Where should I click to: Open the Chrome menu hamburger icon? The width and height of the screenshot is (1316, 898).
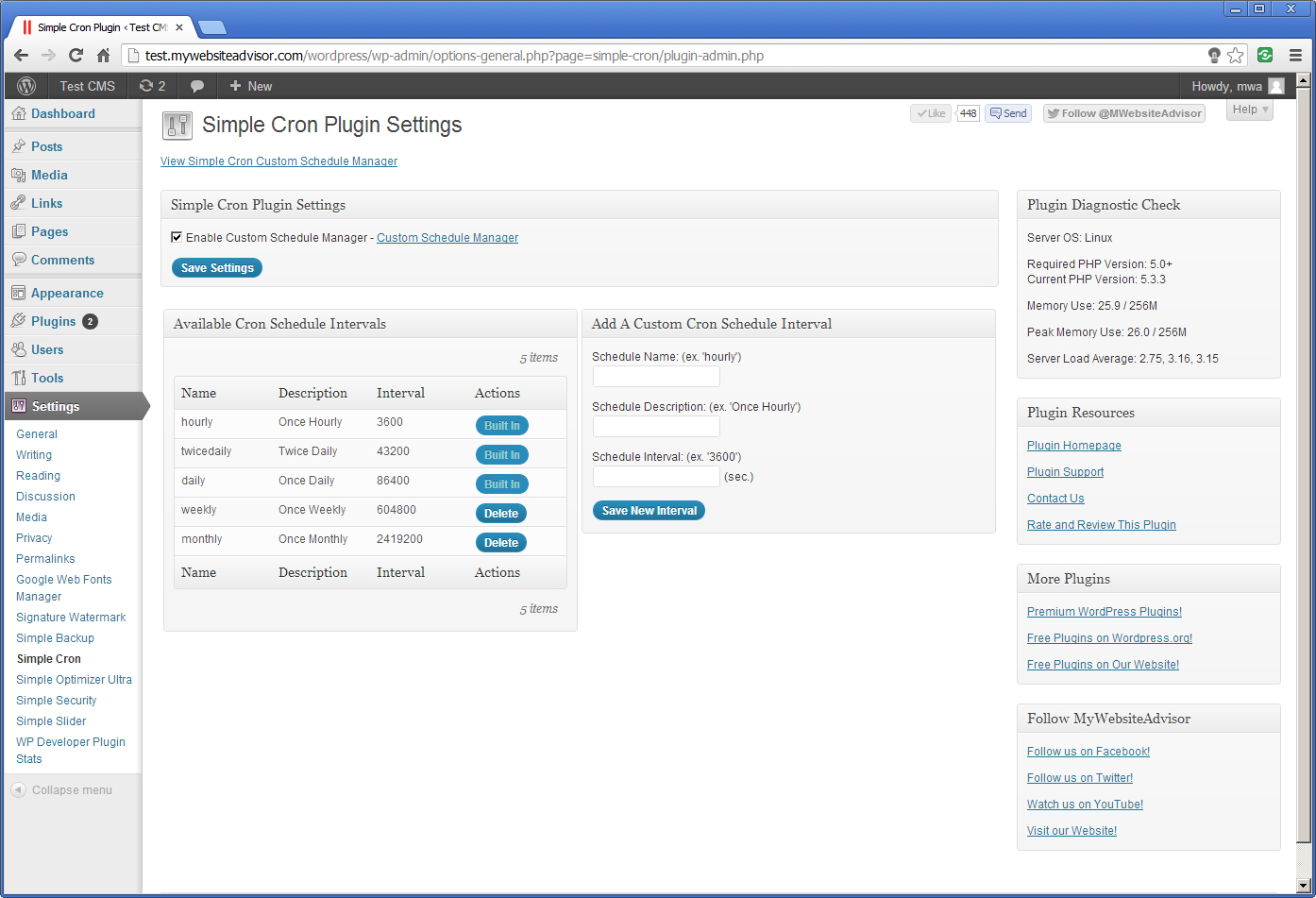click(x=1295, y=56)
